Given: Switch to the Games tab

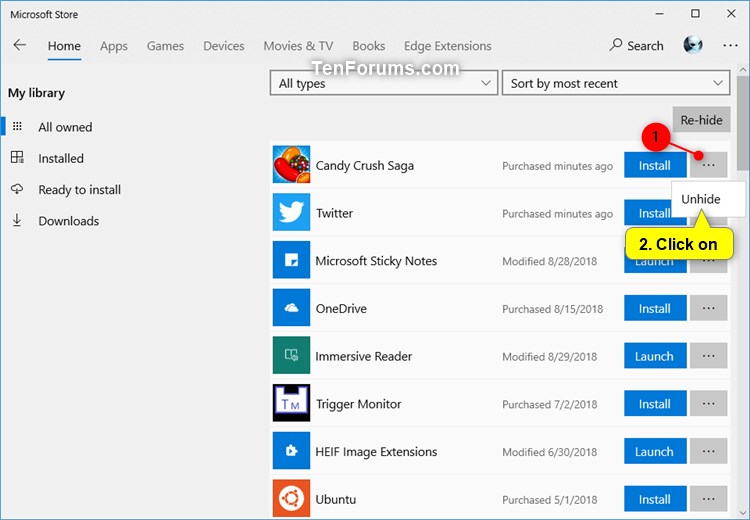Looking at the screenshot, I should click(165, 46).
